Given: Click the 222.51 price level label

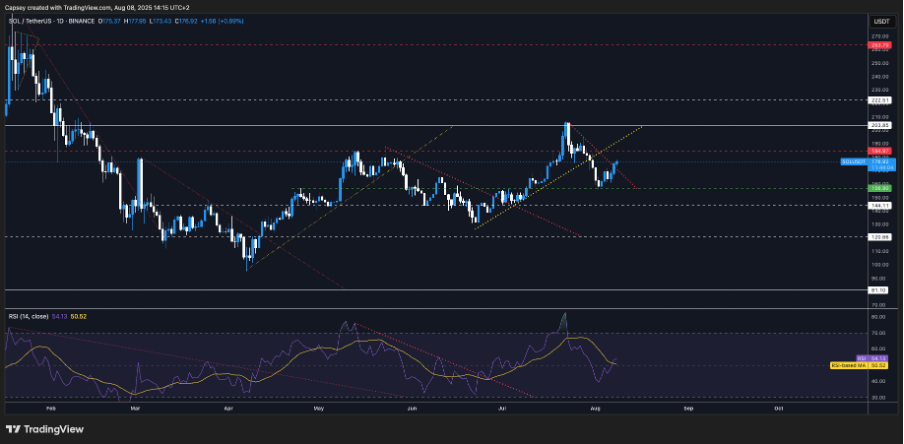Looking at the screenshot, I should click(x=880, y=100).
